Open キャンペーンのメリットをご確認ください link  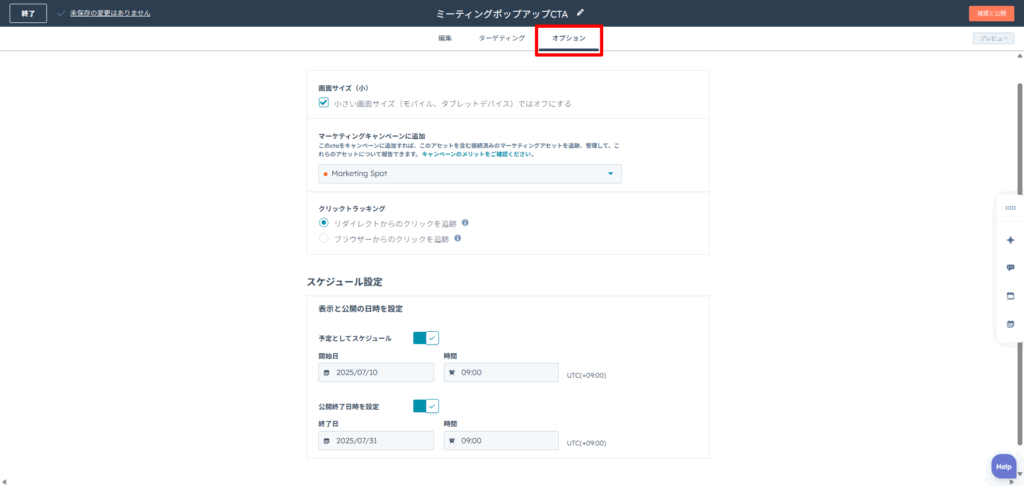coord(479,155)
